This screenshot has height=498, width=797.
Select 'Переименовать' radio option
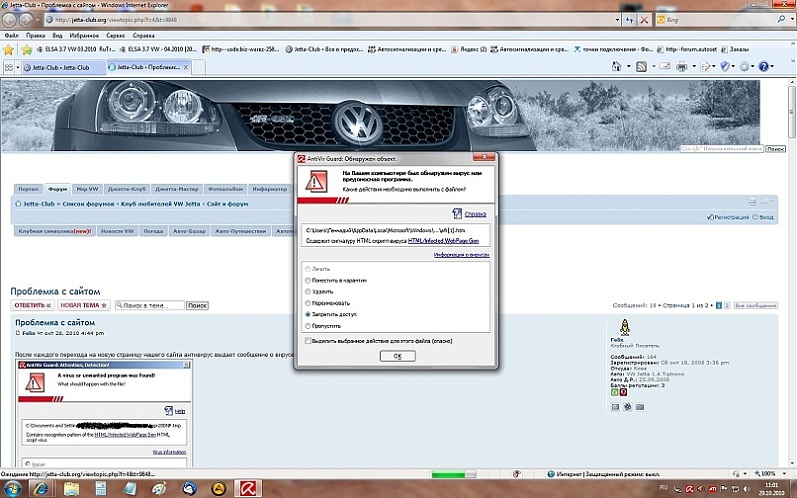(308, 303)
